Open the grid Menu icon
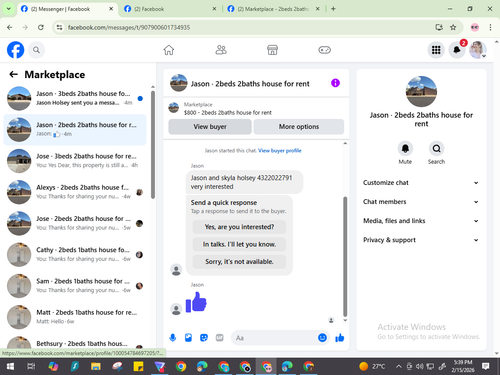This screenshot has width=500, height=375. [436, 50]
